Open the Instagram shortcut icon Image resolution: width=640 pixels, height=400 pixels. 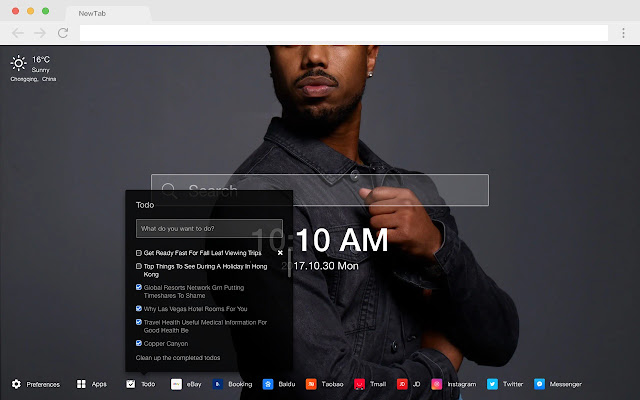click(x=437, y=384)
